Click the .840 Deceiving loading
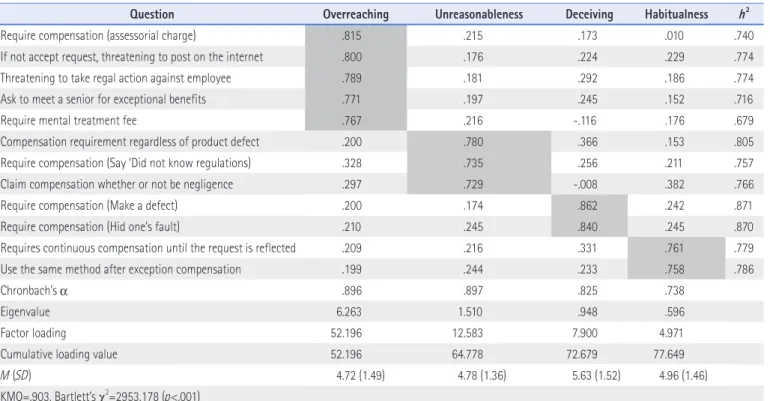 click(x=587, y=227)
